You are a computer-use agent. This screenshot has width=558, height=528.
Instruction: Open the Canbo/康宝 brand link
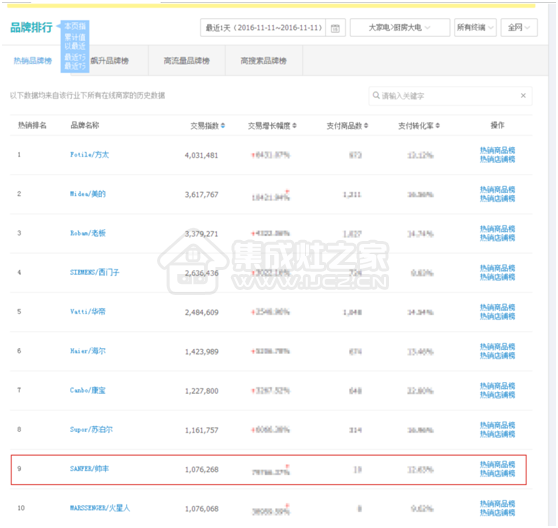88,390
